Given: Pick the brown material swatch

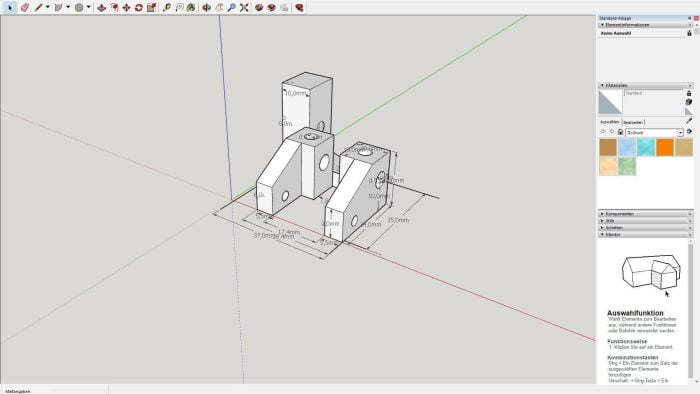Looking at the screenshot, I should point(608,147).
